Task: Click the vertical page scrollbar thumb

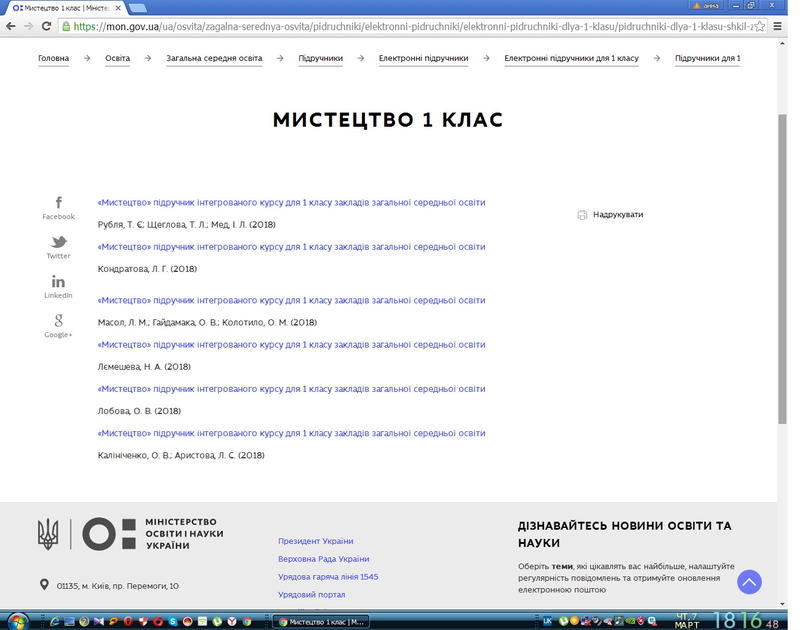Action: point(783,269)
